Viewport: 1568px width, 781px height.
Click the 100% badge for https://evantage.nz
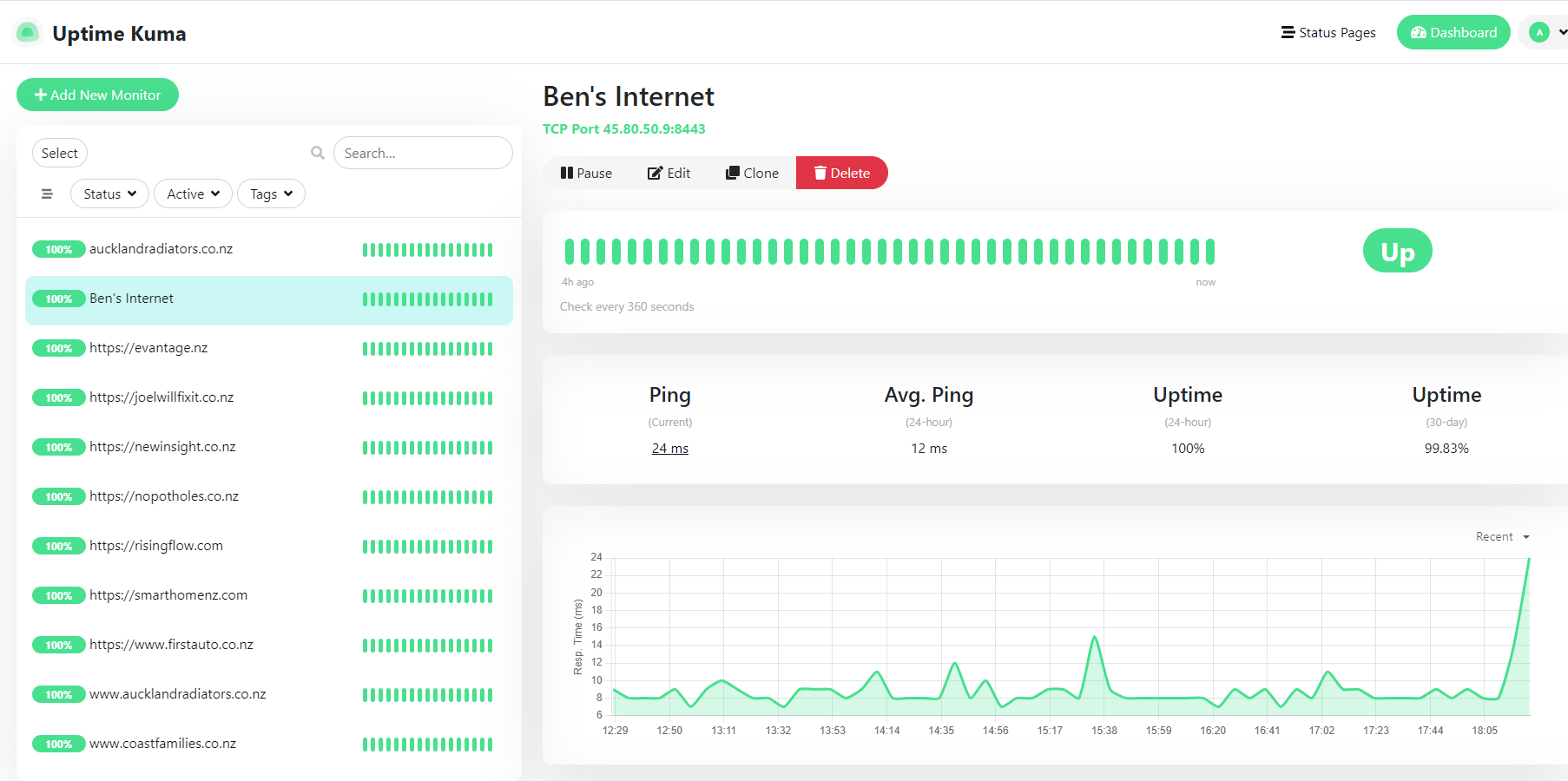[59, 349]
